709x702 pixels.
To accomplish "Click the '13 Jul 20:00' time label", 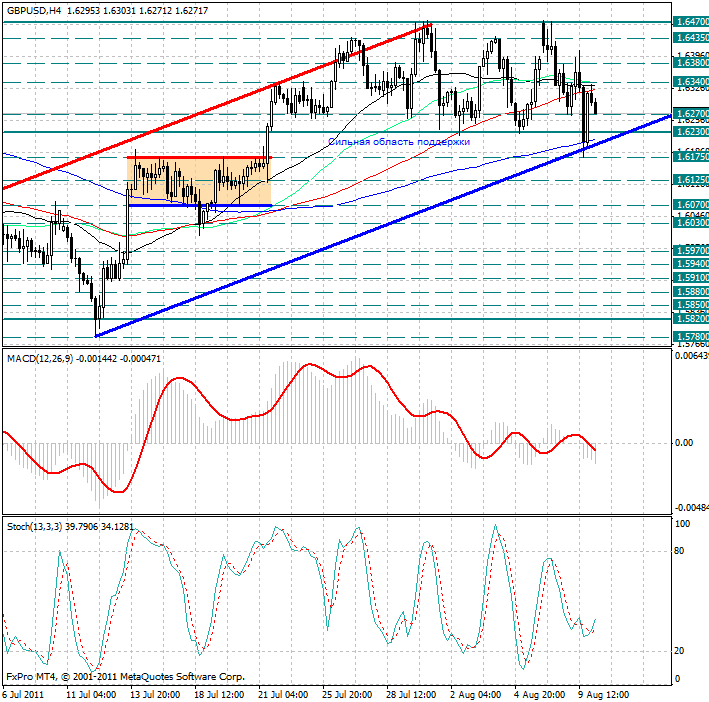I will click(x=155, y=695).
